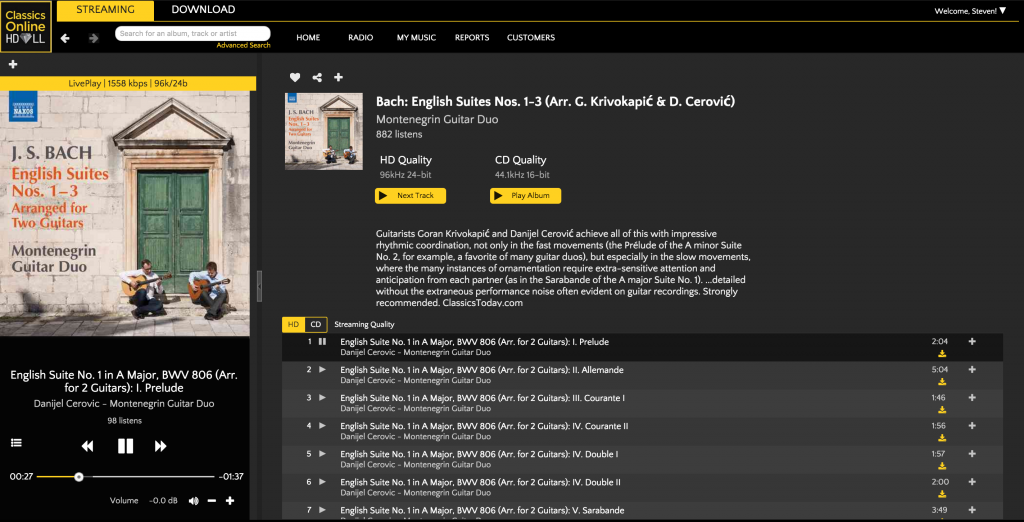
Task: Open the Montenegrin Guitar Duo artist link
Action: pos(437,120)
